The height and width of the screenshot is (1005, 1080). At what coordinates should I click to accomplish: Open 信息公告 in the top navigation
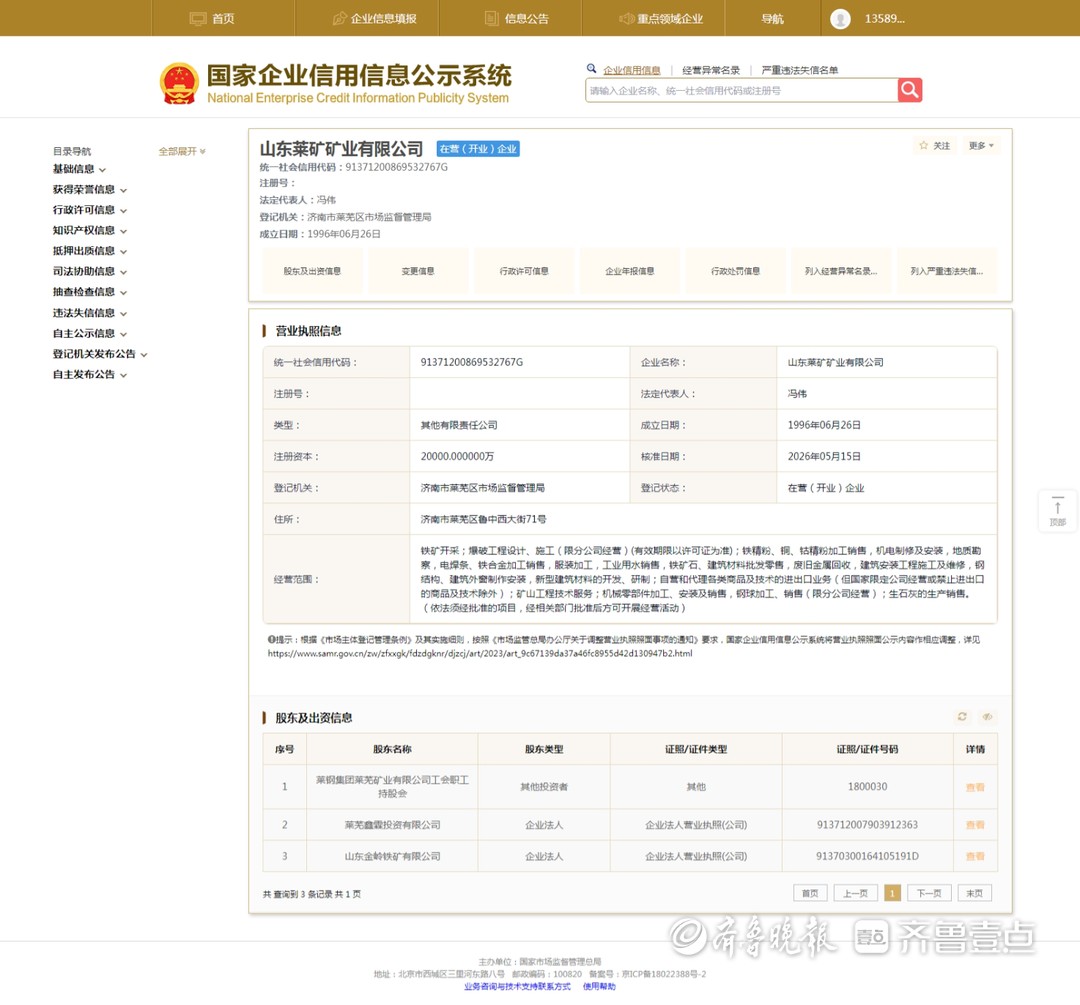(x=517, y=19)
